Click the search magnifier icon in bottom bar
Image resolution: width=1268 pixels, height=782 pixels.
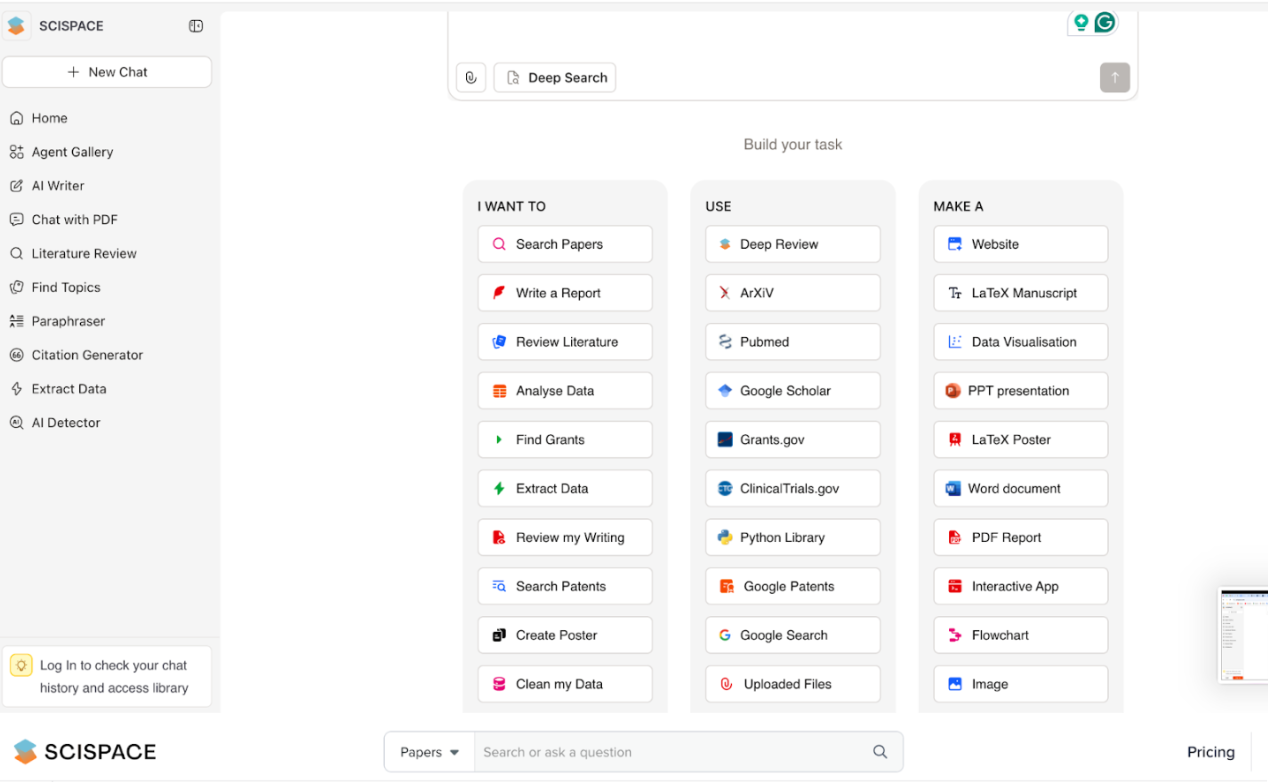[880, 752]
